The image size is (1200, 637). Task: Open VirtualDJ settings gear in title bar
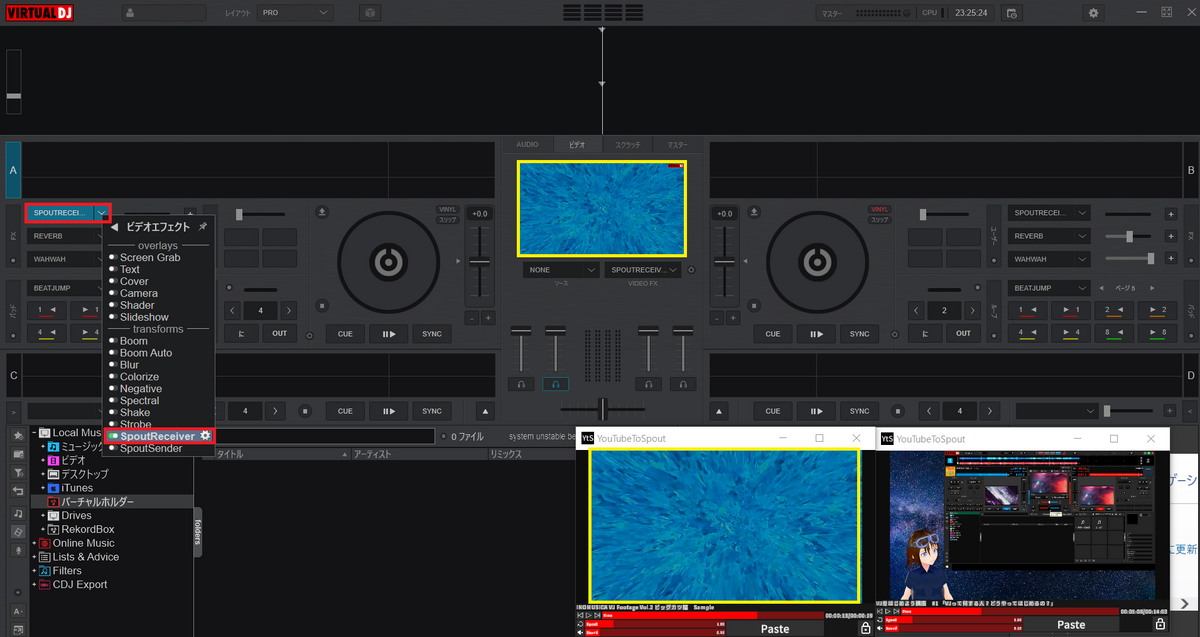click(x=1093, y=13)
